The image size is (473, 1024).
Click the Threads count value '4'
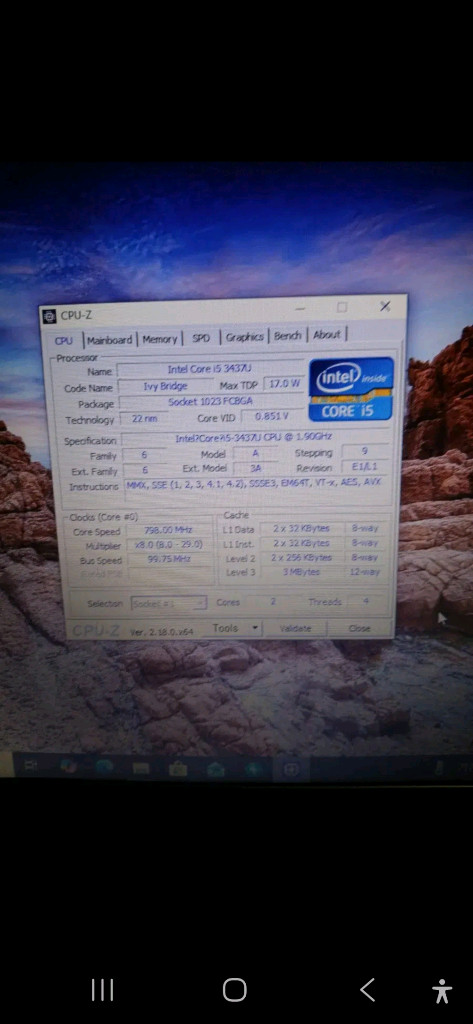tap(365, 601)
